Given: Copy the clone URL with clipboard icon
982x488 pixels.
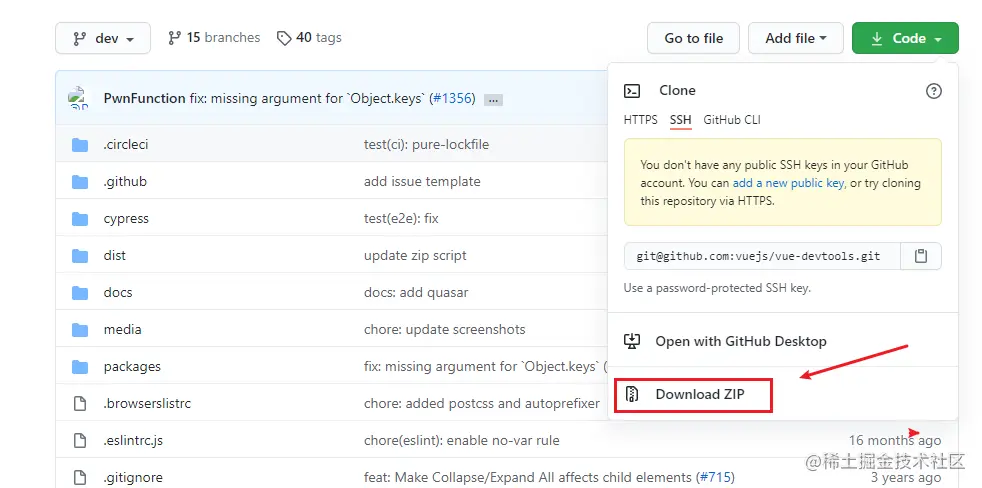Looking at the screenshot, I should tap(921, 256).
